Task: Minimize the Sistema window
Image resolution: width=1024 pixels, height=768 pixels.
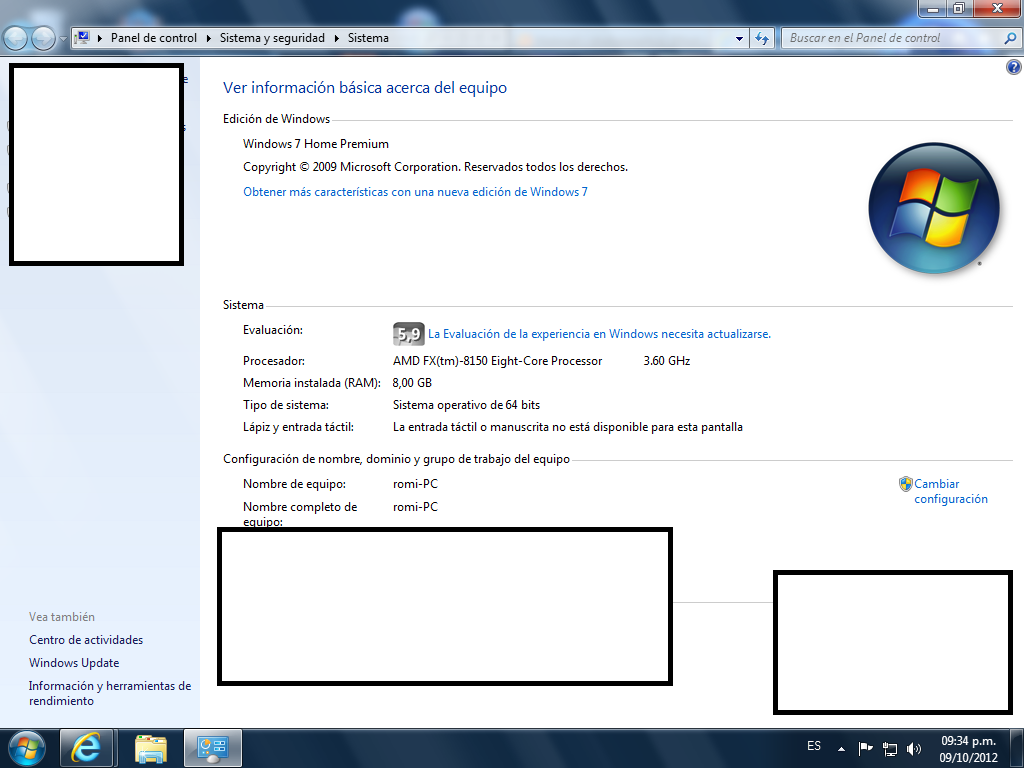Action: (x=933, y=8)
